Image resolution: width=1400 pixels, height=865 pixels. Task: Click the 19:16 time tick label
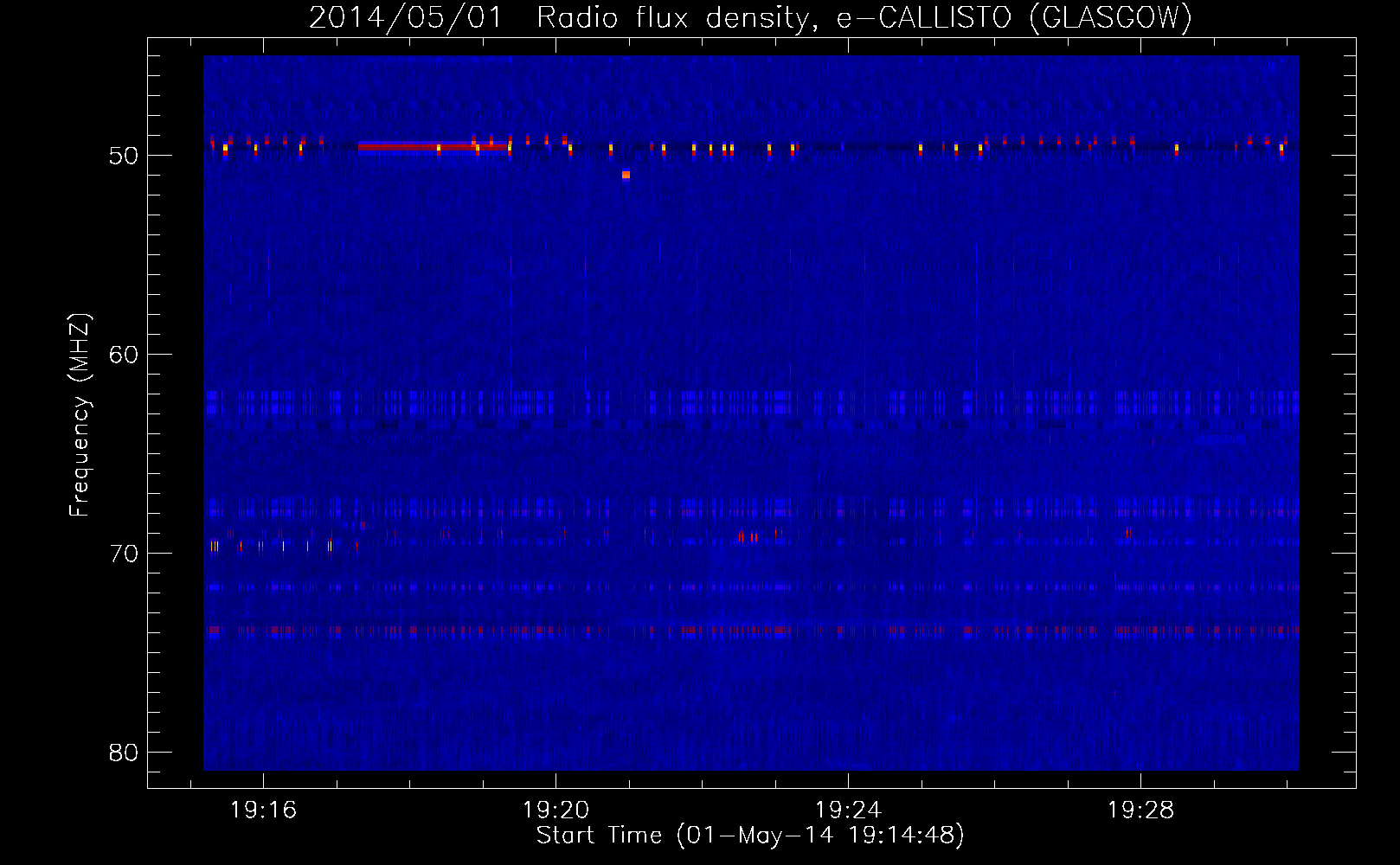tap(263, 811)
